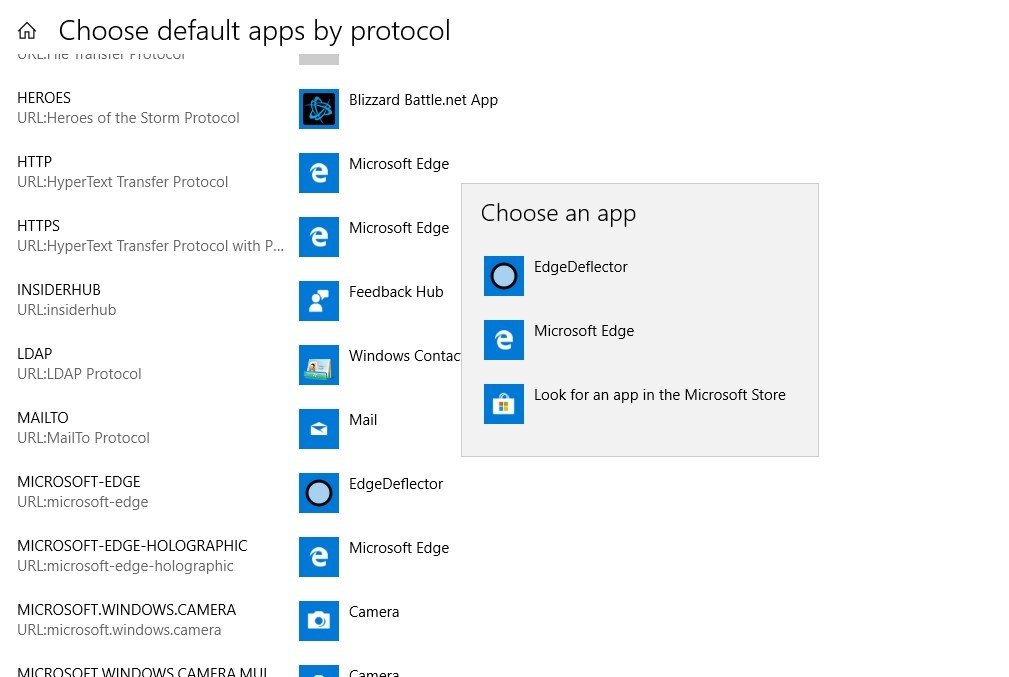The image size is (1009, 677).
Task: Change the HTTPS default Microsoft Edge label
Action: [x=399, y=228]
